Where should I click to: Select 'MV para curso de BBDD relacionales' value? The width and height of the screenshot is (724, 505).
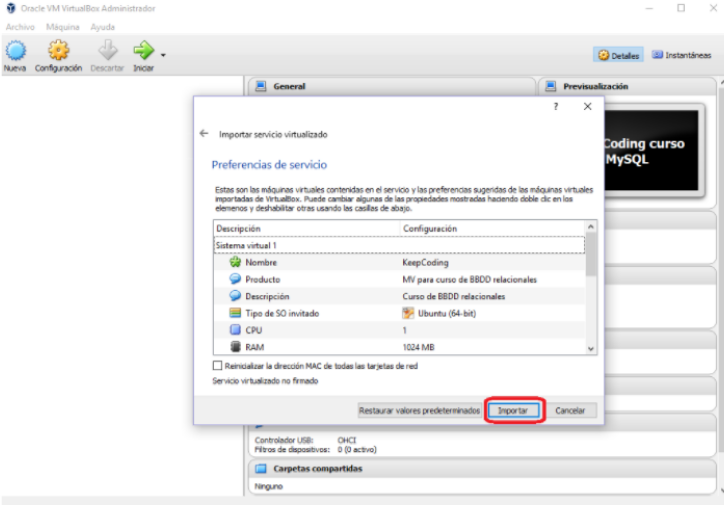point(470,279)
